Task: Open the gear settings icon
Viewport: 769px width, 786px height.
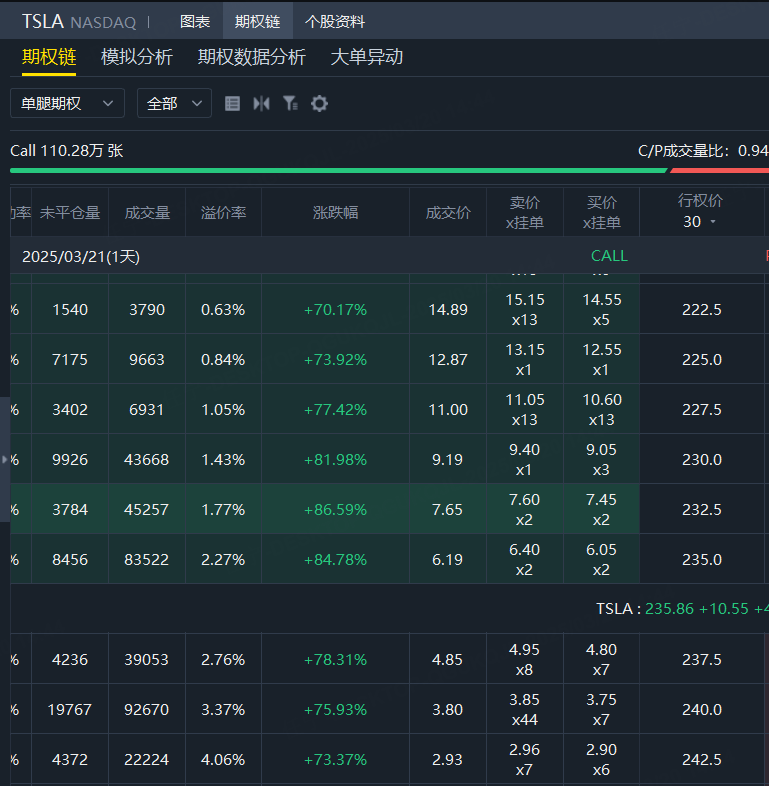Action: coord(319,103)
